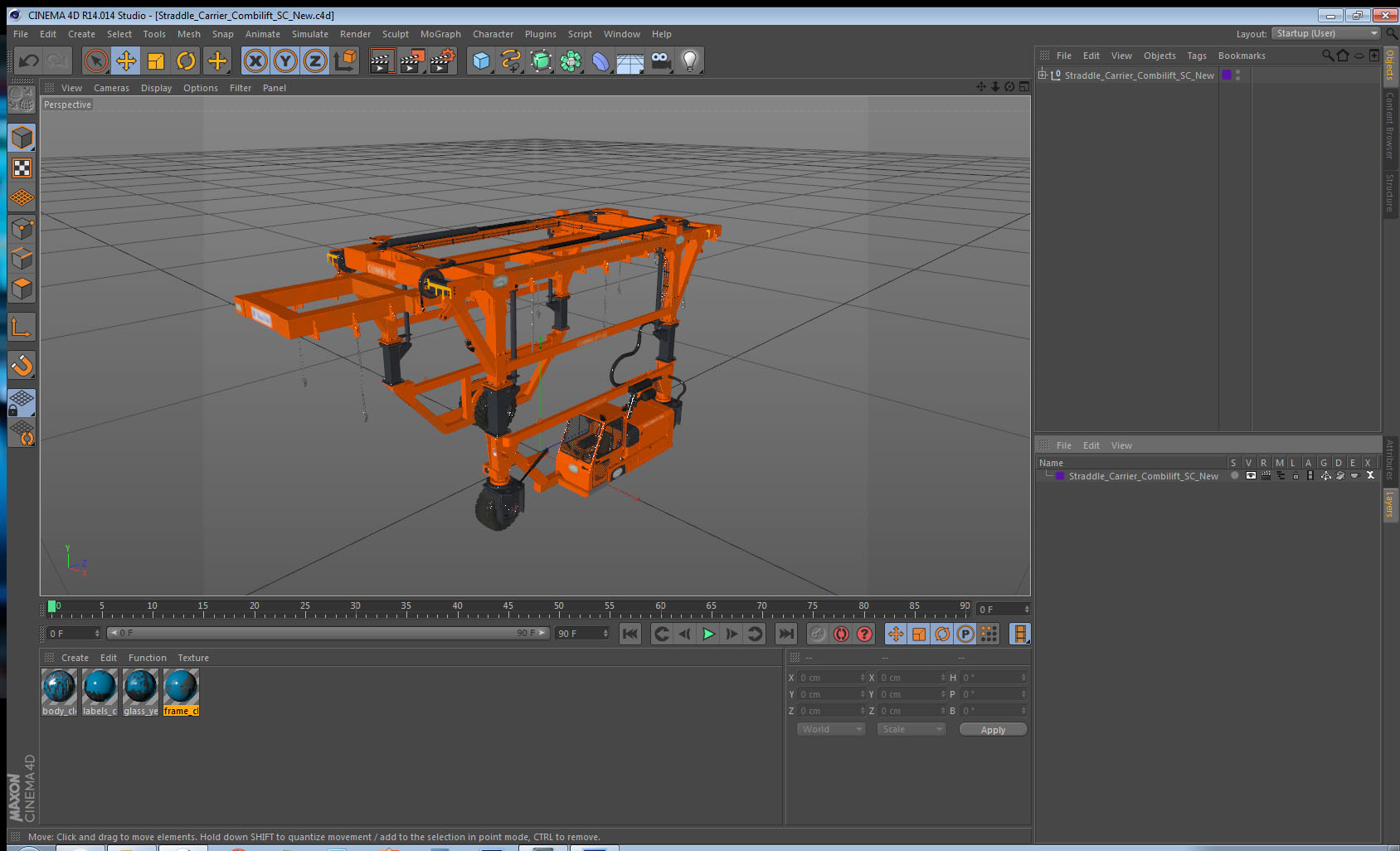Toggle the coordinate system icon

[x=345, y=61]
